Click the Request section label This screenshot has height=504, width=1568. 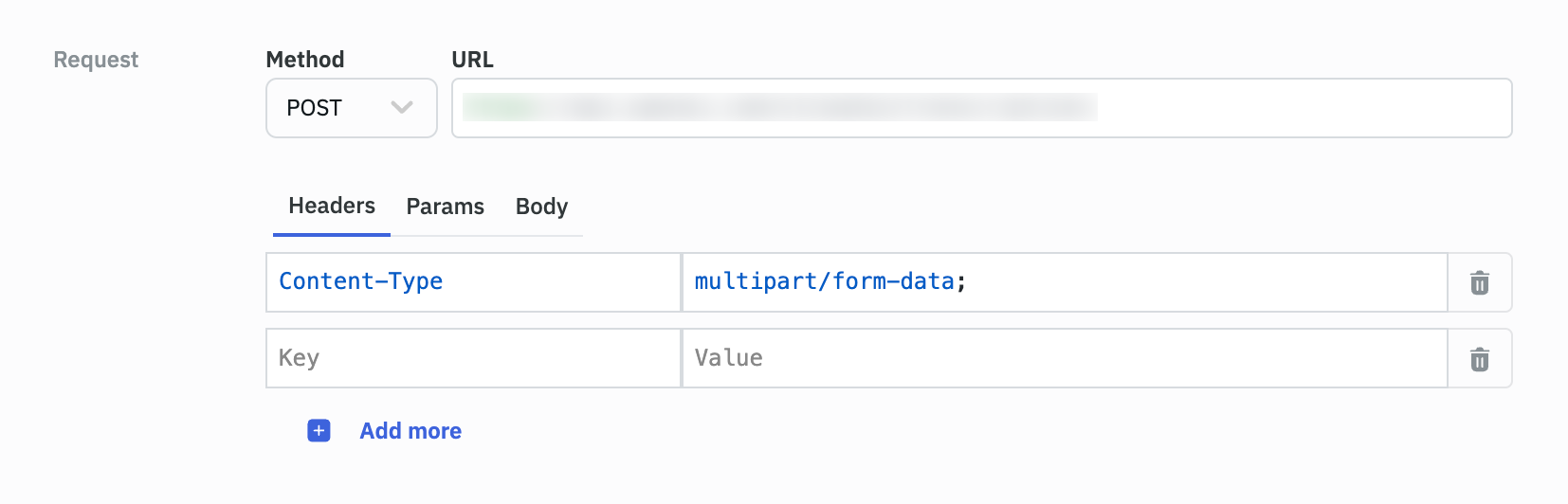(x=96, y=60)
